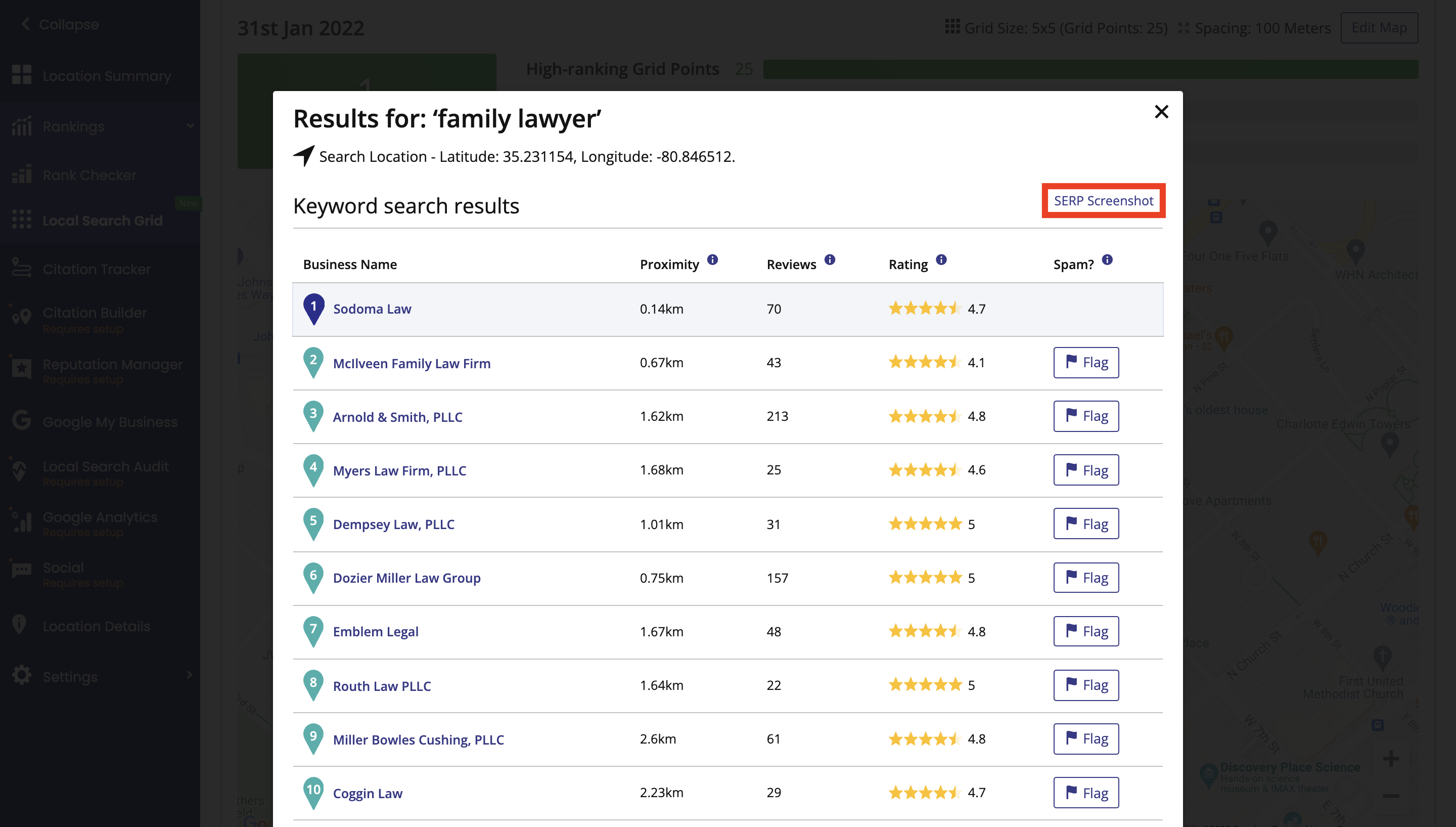Click the Reviews info icon
Screen dimensions: 1456x827
click(x=829, y=260)
